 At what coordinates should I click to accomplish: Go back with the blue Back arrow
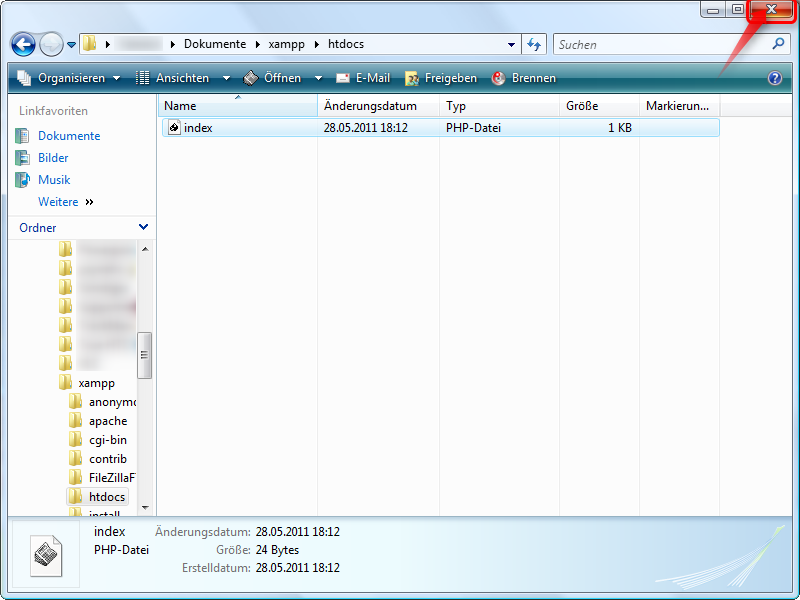pyautogui.click(x=23, y=44)
